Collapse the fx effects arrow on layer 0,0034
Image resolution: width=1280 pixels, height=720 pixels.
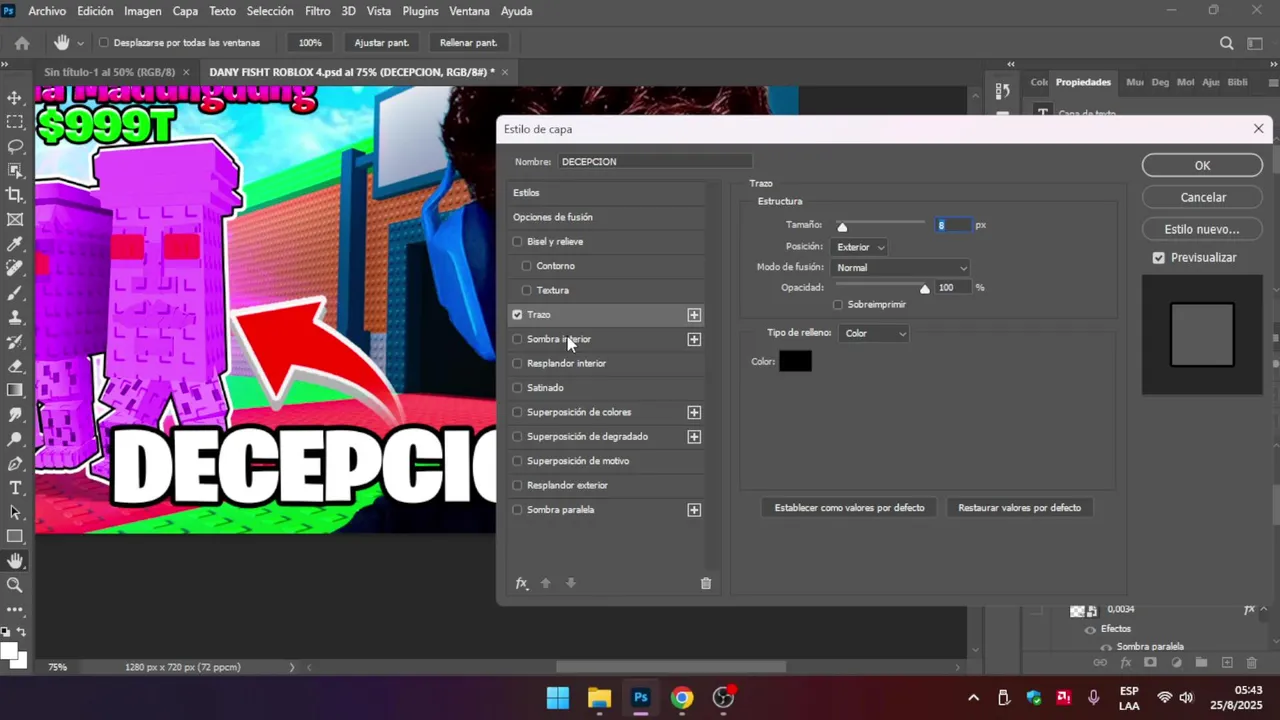1264,610
